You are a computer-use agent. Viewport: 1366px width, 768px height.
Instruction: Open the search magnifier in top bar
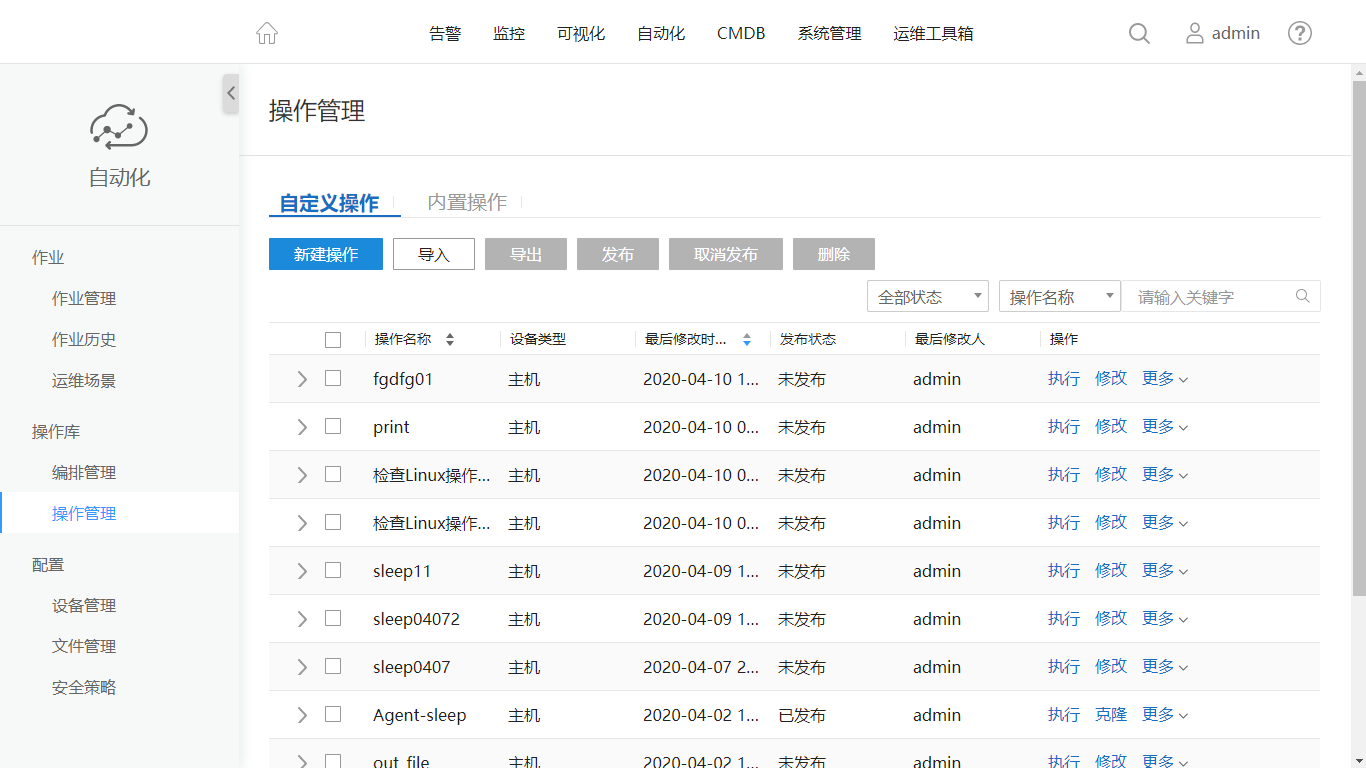tap(1139, 33)
